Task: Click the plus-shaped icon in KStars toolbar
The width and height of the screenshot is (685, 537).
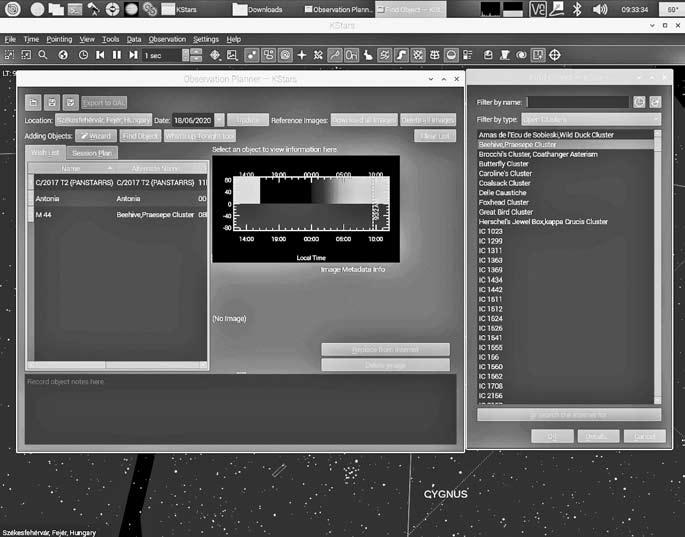Action: (301, 55)
